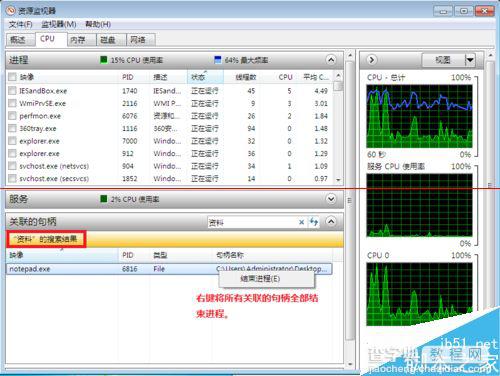The height and width of the screenshot is (376, 500).
Task: Toggle the select-all 映像 checkbox
Action: point(12,77)
